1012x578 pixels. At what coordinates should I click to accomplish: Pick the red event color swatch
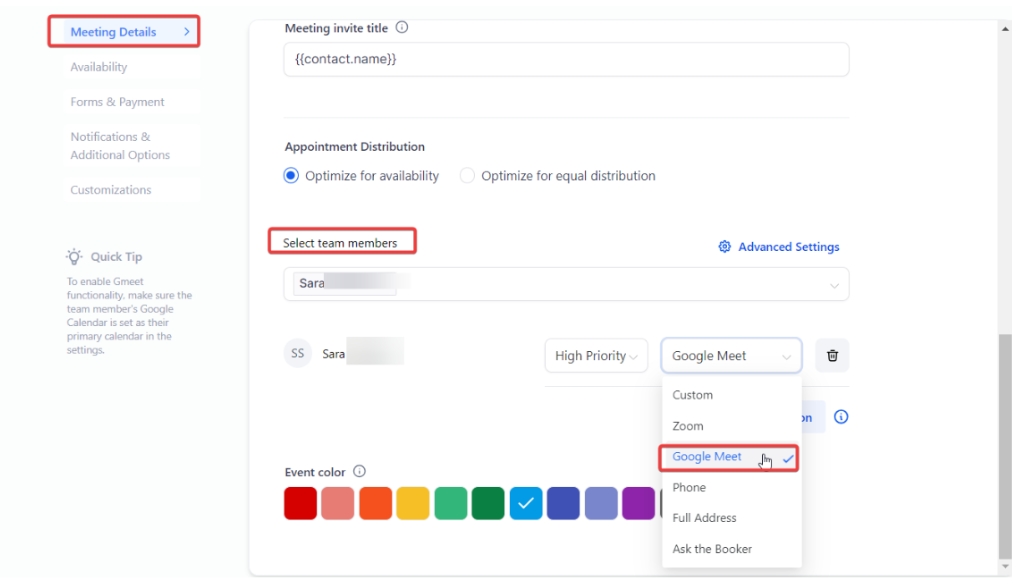pyautogui.click(x=301, y=503)
